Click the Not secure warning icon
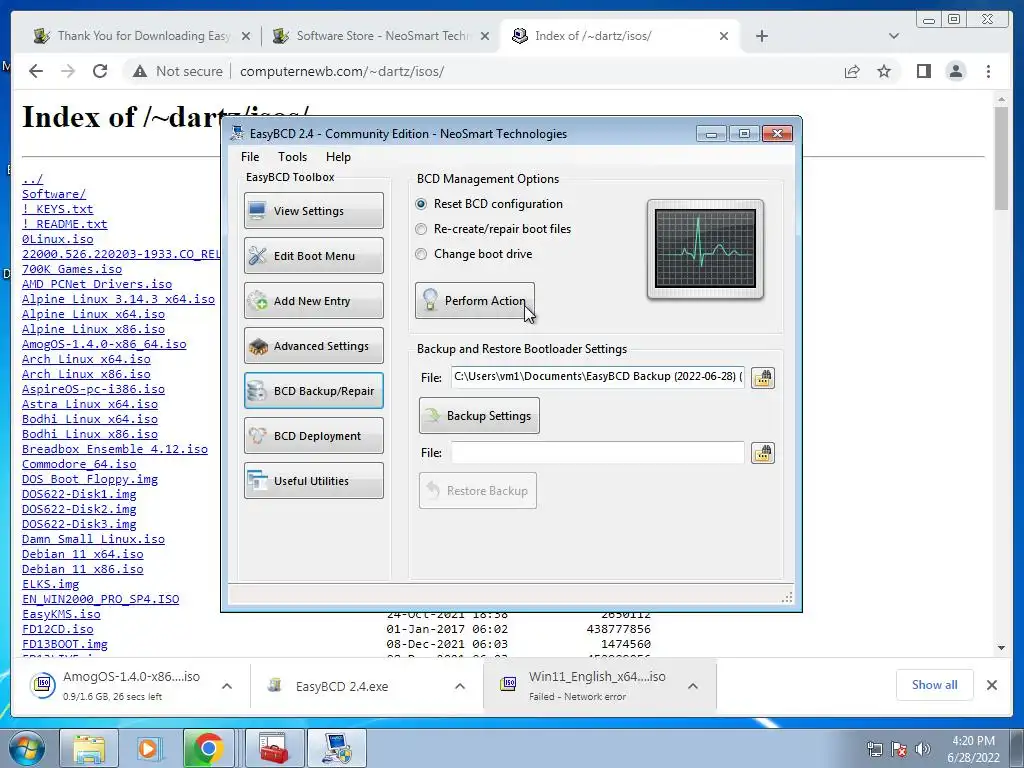Image resolution: width=1024 pixels, height=768 pixels. coord(140,71)
